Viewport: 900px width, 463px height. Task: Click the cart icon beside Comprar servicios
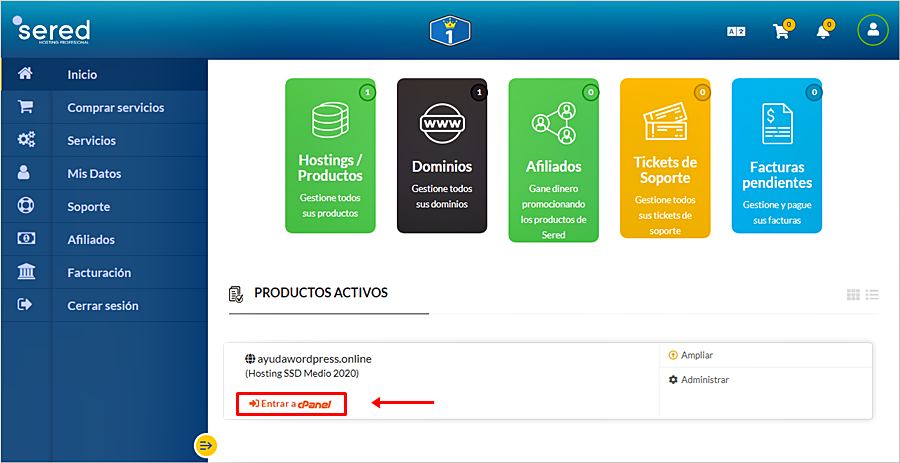26,107
